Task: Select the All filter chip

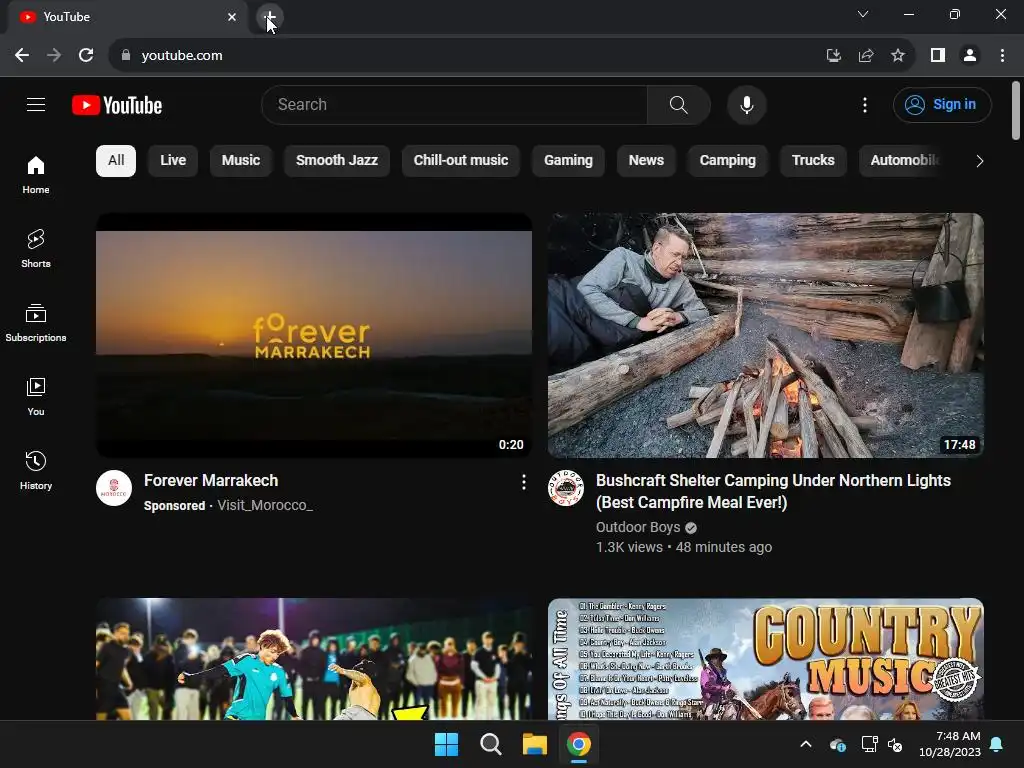Action: tap(116, 161)
